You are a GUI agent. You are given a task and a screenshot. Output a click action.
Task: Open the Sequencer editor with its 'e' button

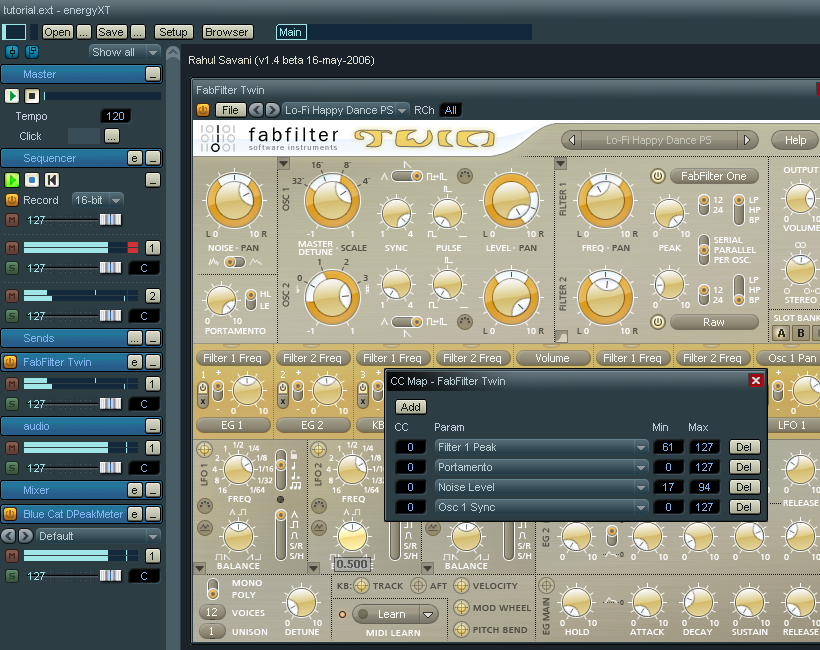click(134, 158)
